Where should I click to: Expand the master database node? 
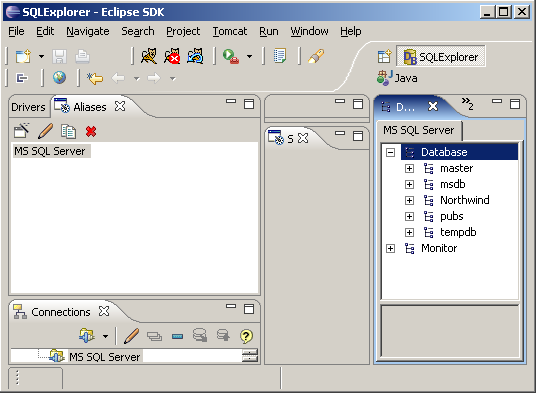tap(409, 168)
